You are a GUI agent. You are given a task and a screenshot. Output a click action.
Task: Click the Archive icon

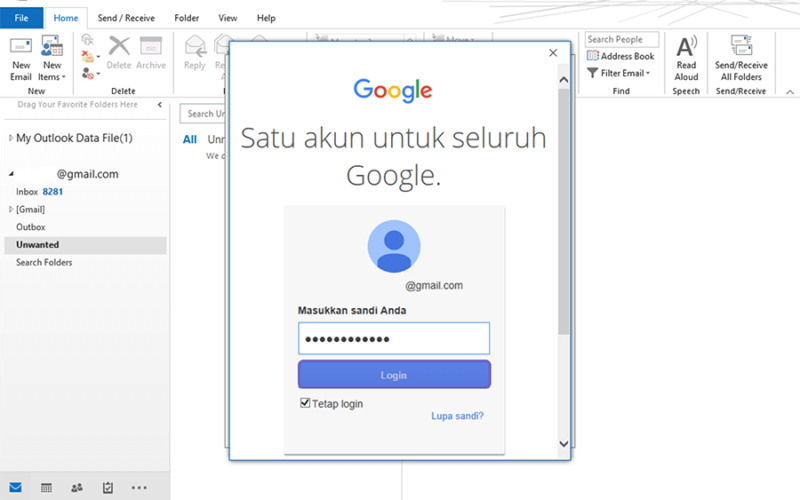pyautogui.click(x=151, y=46)
